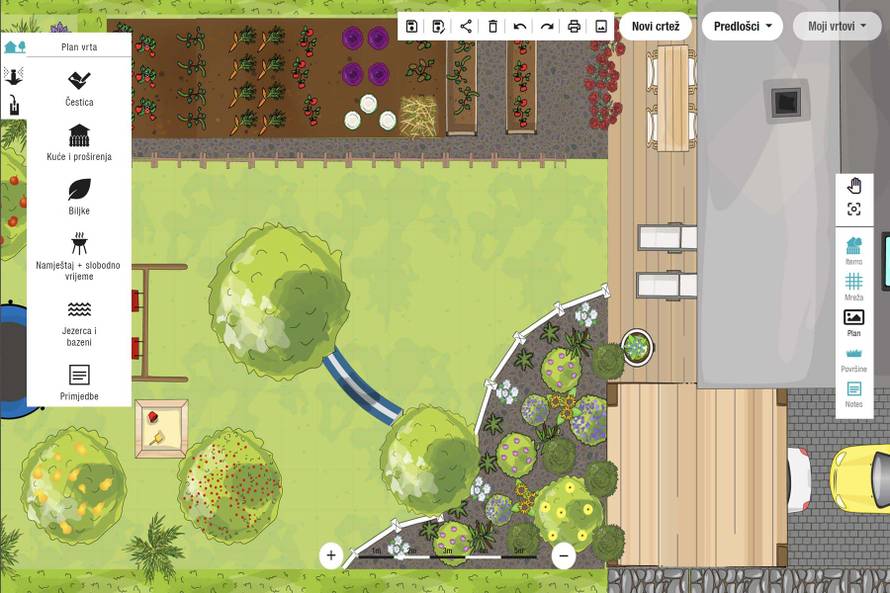Open the Biljke plants category

point(79,195)
